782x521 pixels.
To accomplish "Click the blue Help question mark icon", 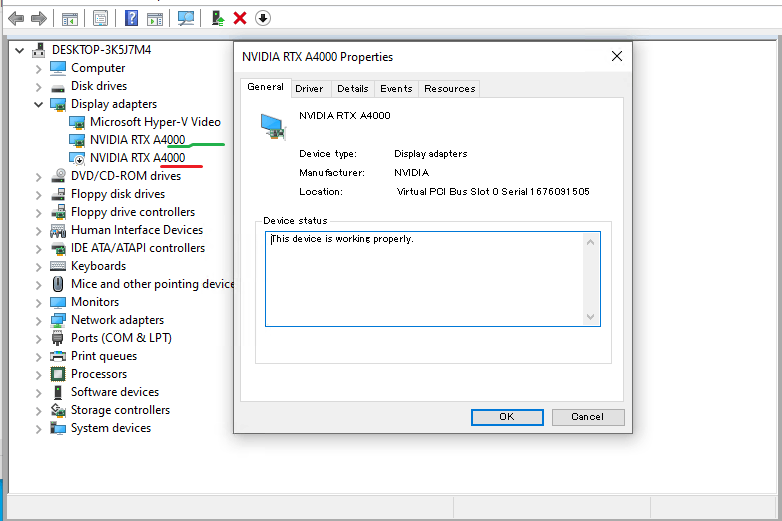I will click(131, 18).
